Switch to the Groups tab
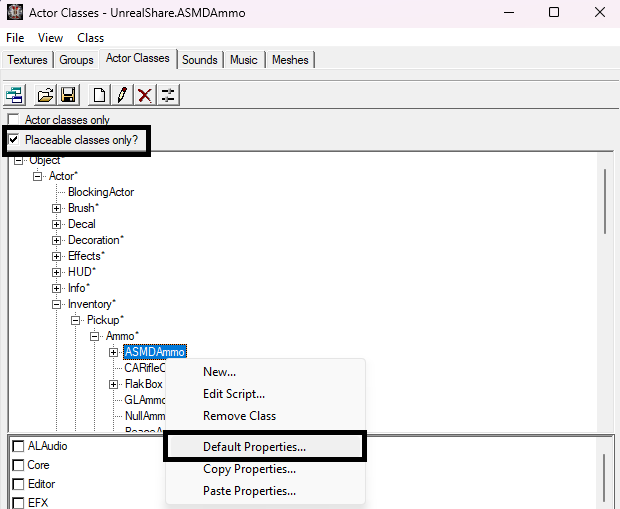The width and height of the screenshot is (620, 509). 76,60
